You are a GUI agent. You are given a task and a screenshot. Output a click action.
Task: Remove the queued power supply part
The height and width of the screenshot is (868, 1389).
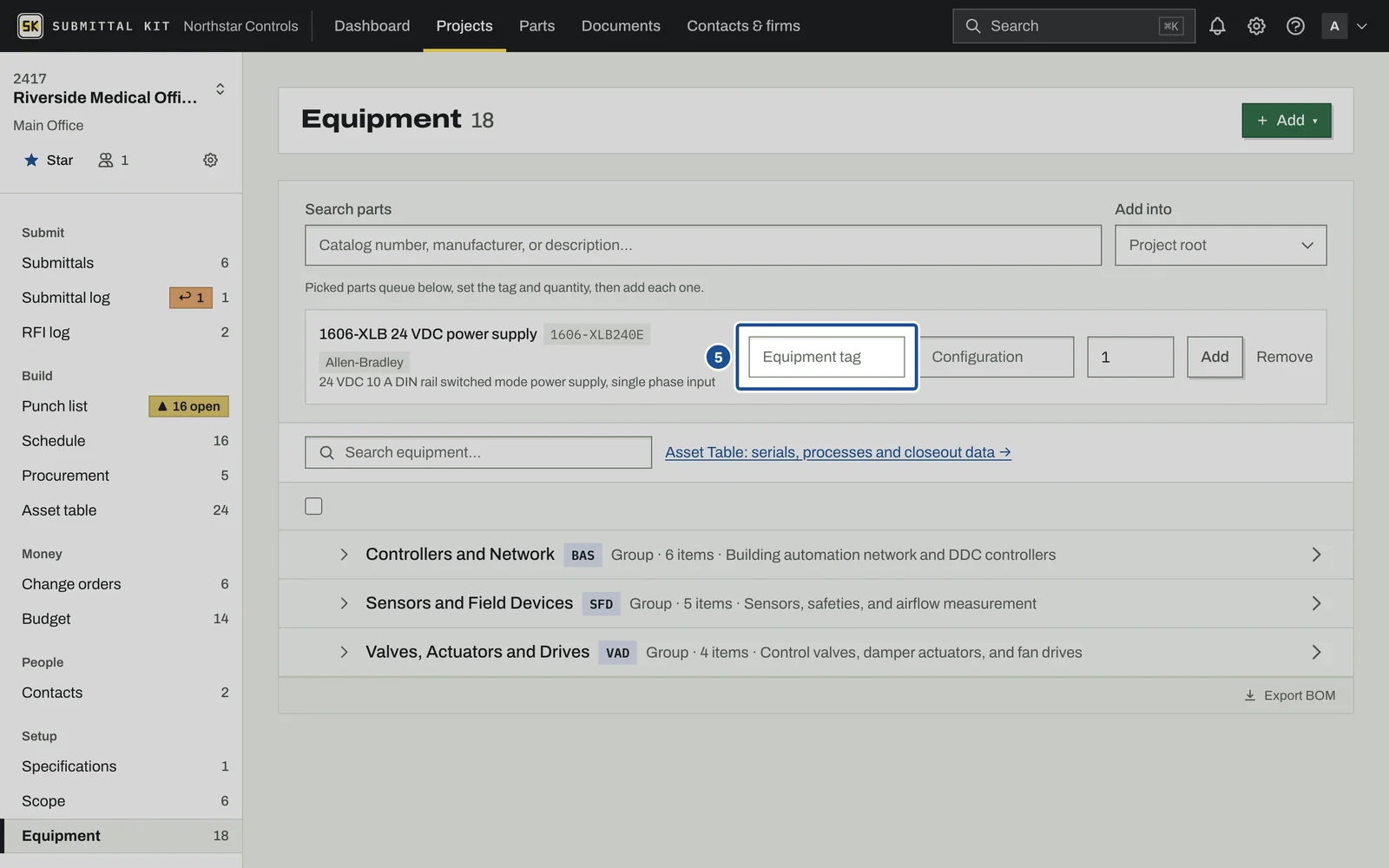(x=1284, y=357)
